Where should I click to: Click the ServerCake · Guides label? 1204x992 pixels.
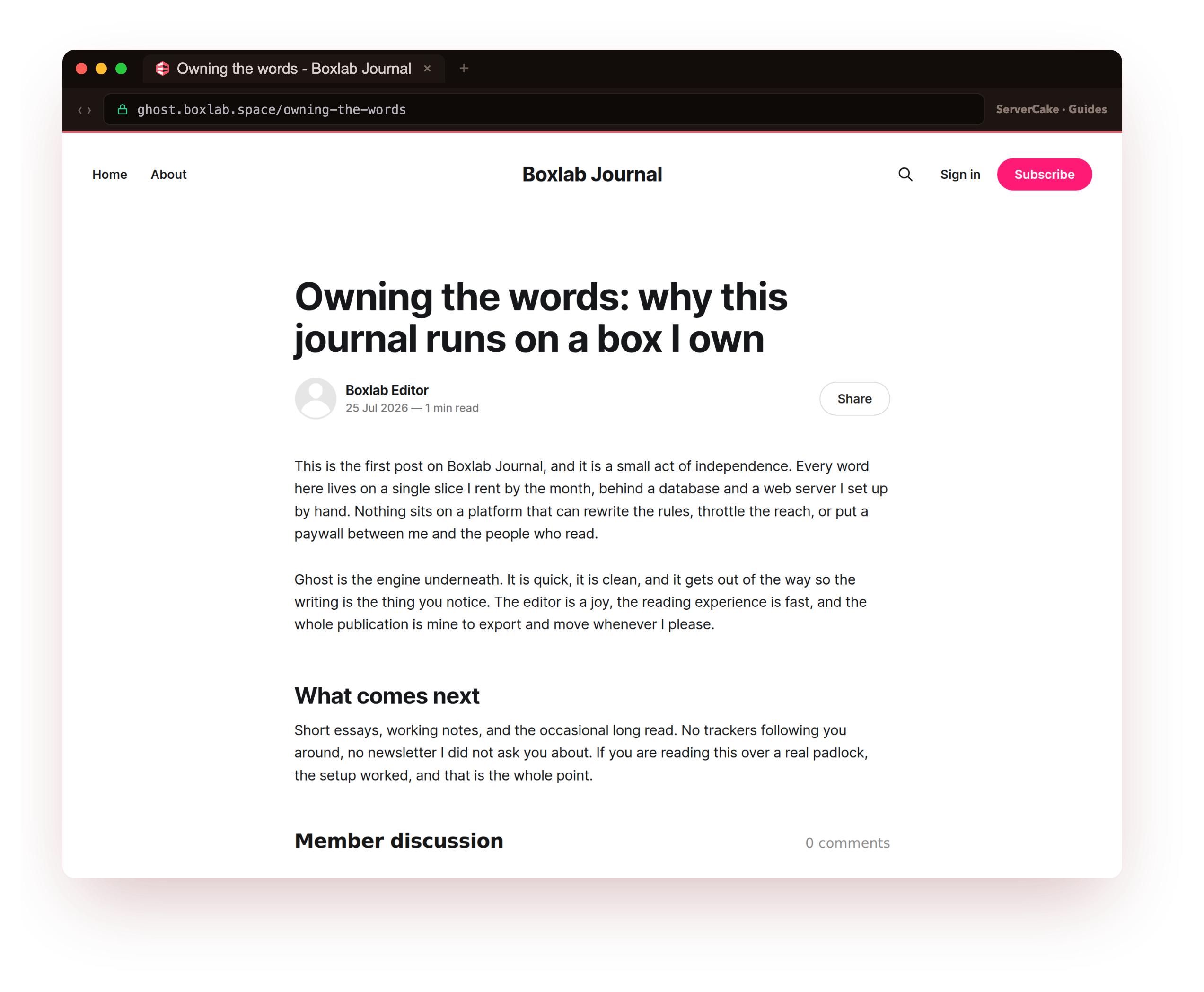tap(1051, 109)
